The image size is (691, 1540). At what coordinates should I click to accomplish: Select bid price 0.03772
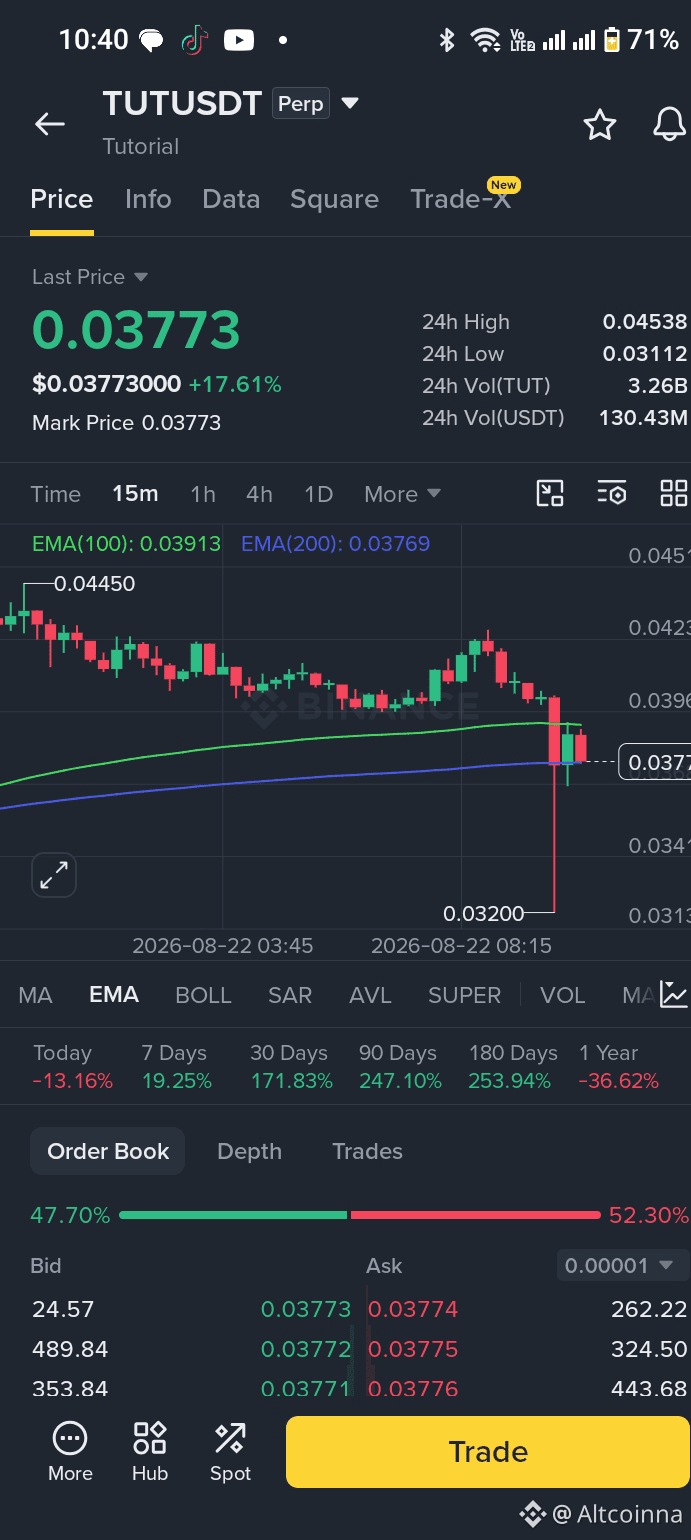[306, 1349]
